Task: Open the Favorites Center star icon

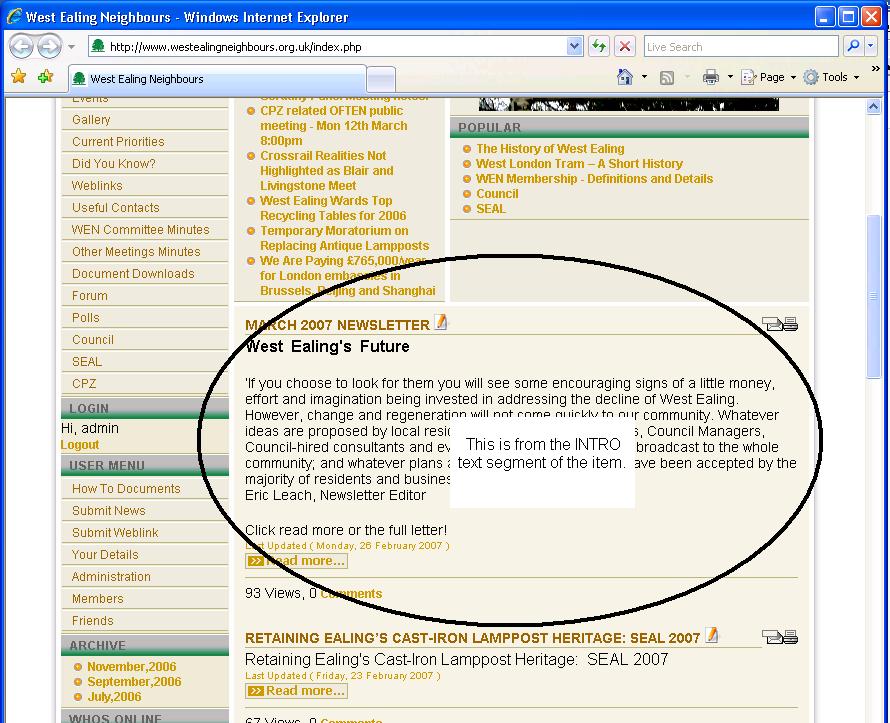Action: coord(19,76)
